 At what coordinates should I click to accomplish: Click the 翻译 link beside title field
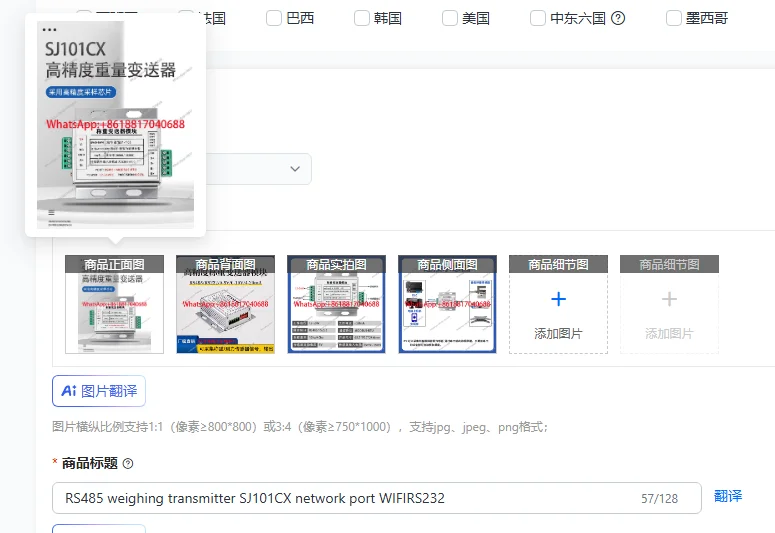(728, 496)
